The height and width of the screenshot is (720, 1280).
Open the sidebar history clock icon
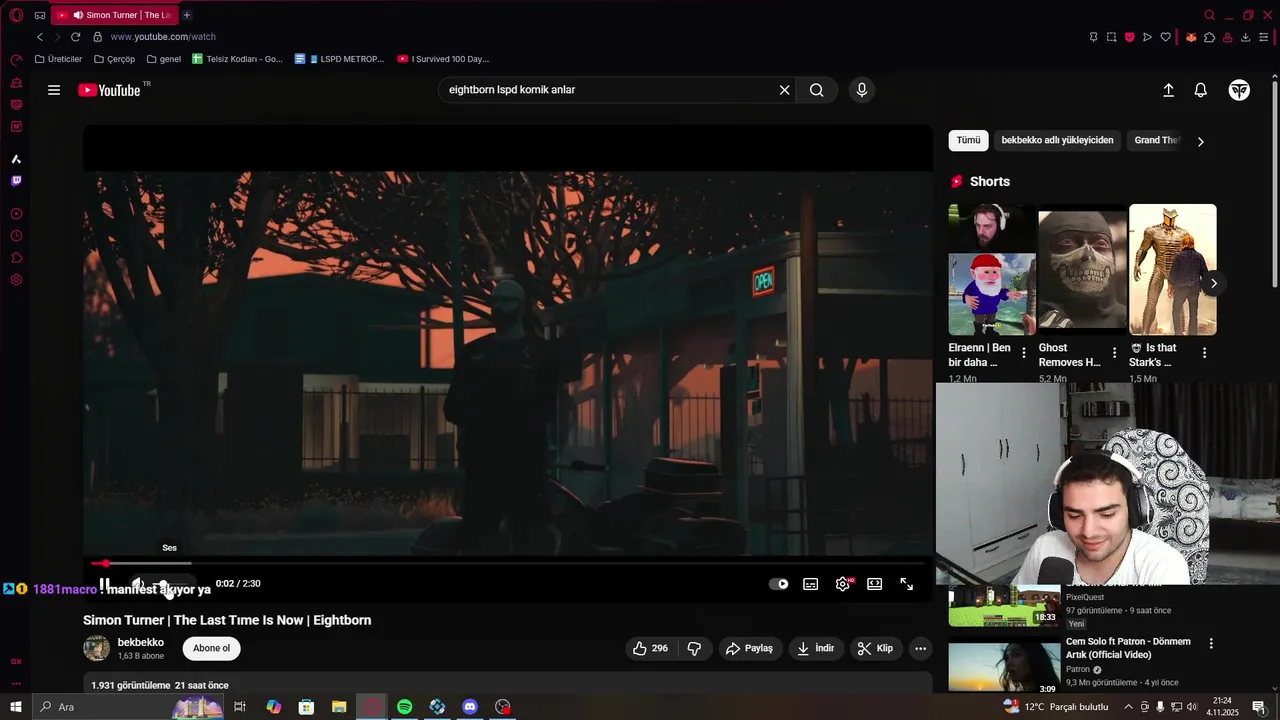[16, 236]
